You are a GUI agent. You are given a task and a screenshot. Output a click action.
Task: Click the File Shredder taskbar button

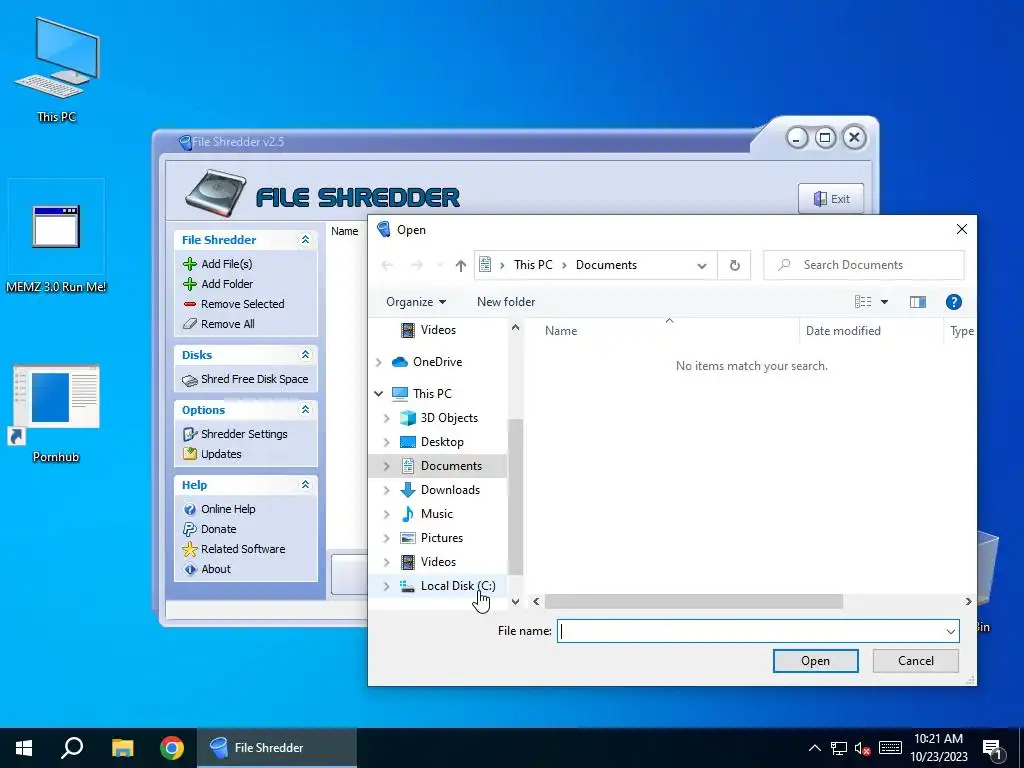point(277,748)
